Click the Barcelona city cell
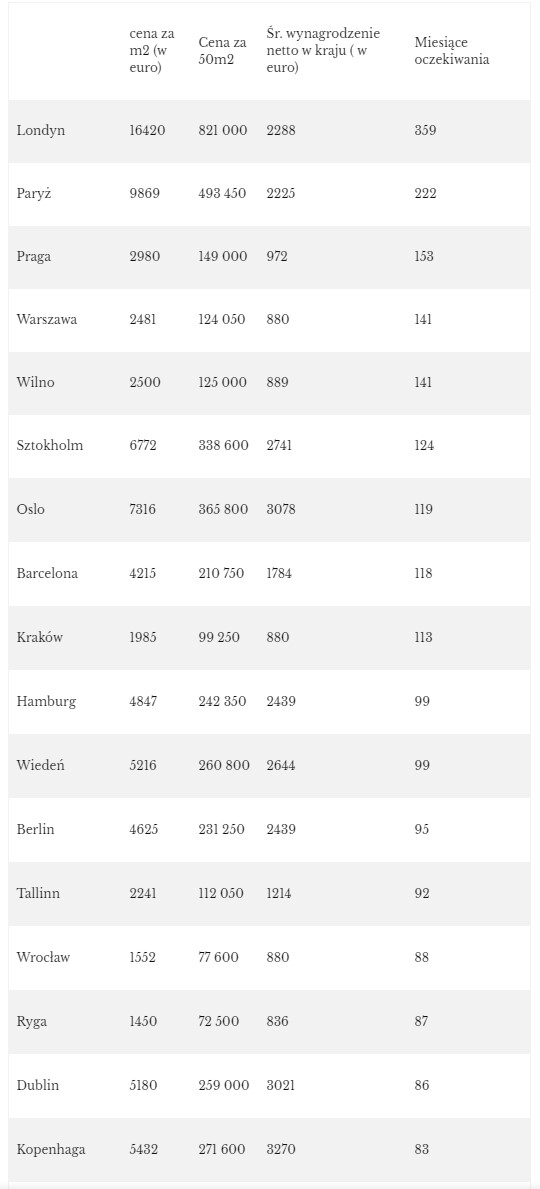Image resolution: width=540 pixels, height=1189 pixels. click(x=47, y=573)
